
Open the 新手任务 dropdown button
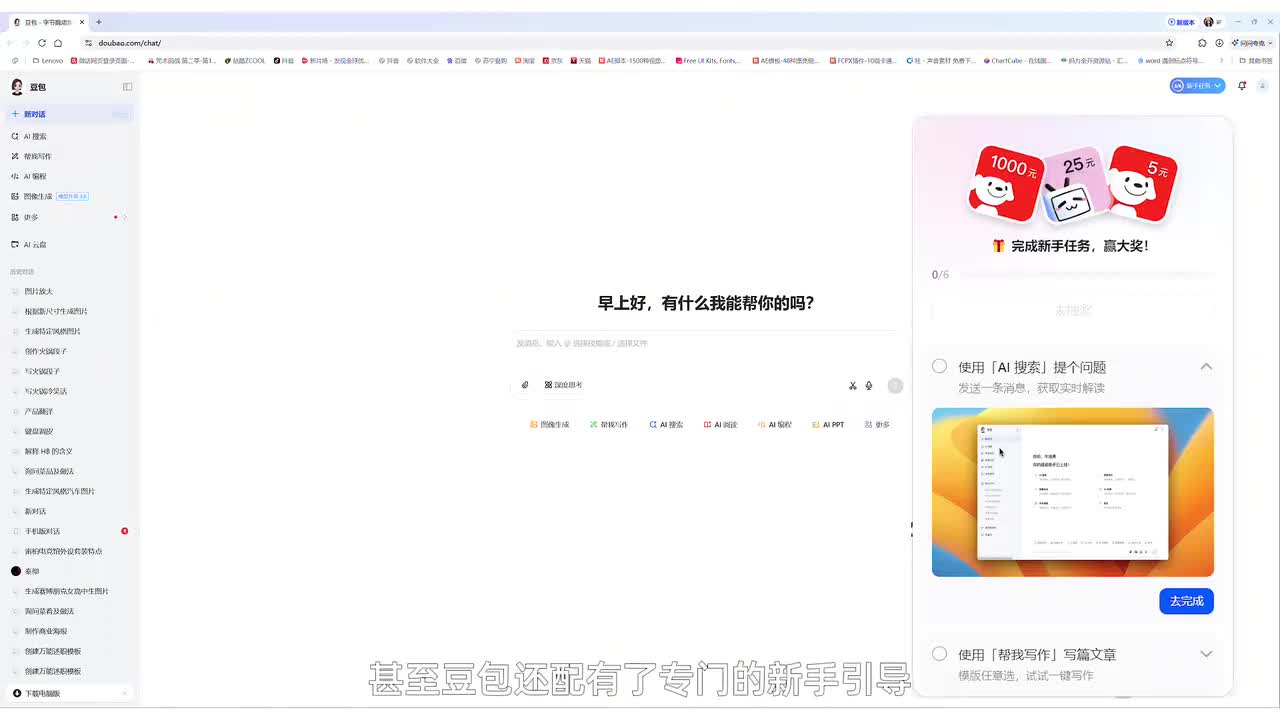[1197, 86]
